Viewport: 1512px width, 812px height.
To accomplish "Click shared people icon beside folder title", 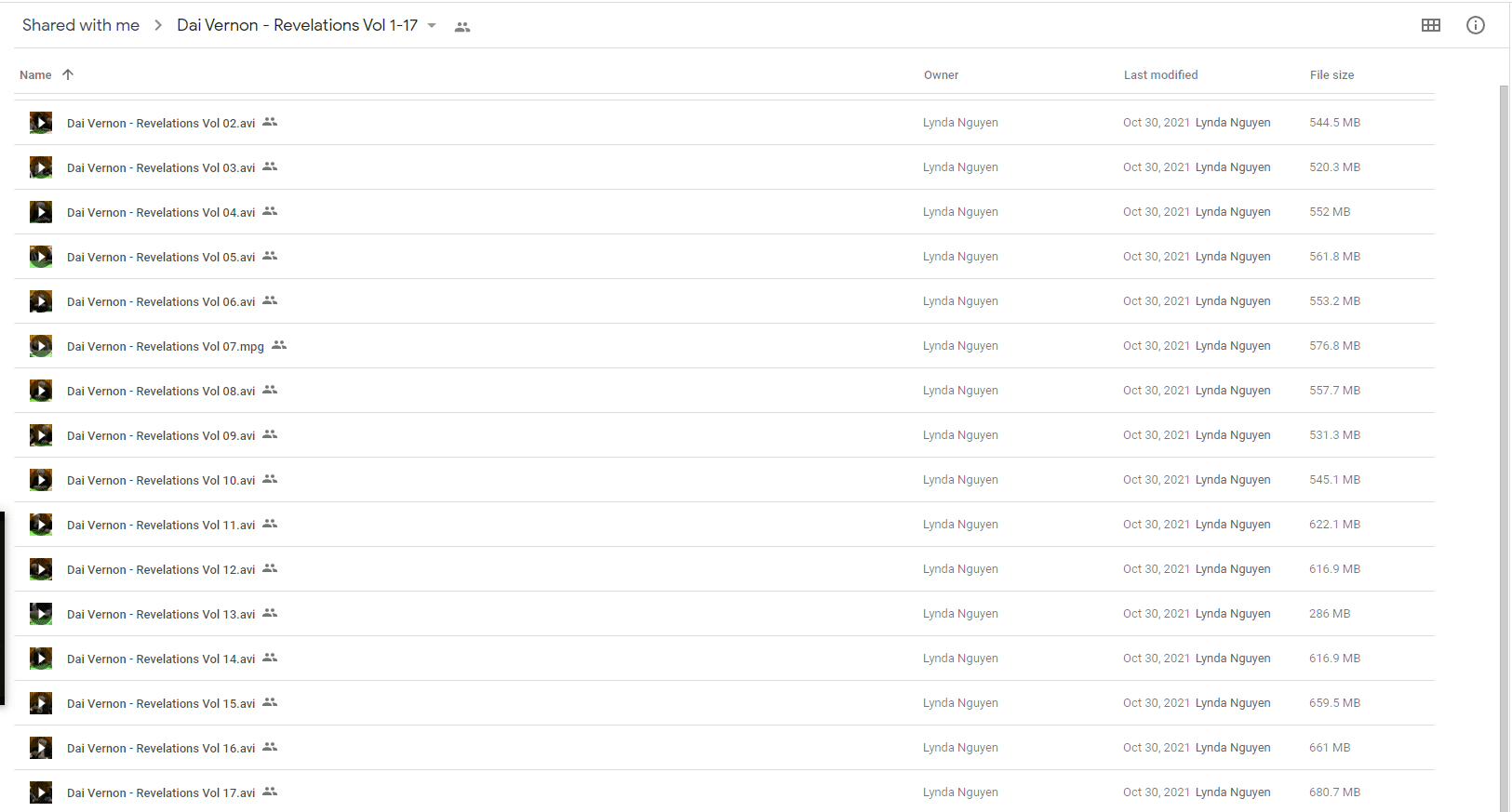I will tap(462, 27).
